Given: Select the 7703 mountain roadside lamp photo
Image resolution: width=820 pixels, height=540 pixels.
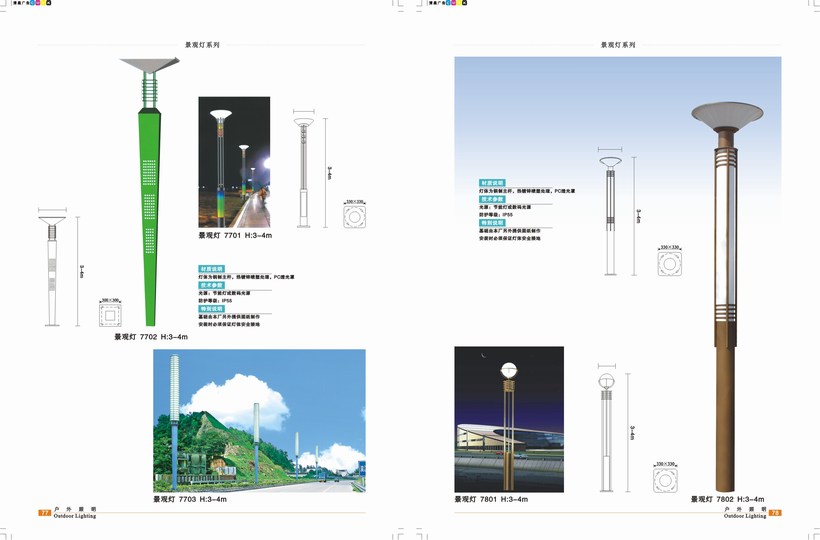Looking at the screenshot, I should coord(259,420).
